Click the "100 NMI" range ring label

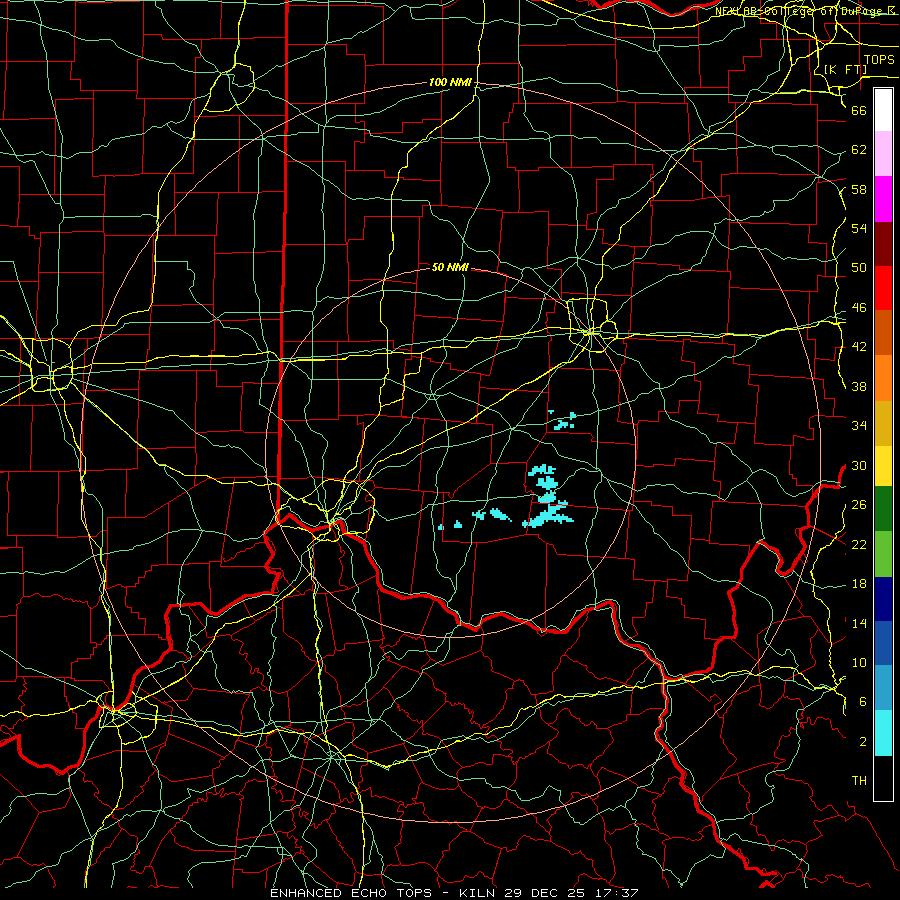(450, 83)
